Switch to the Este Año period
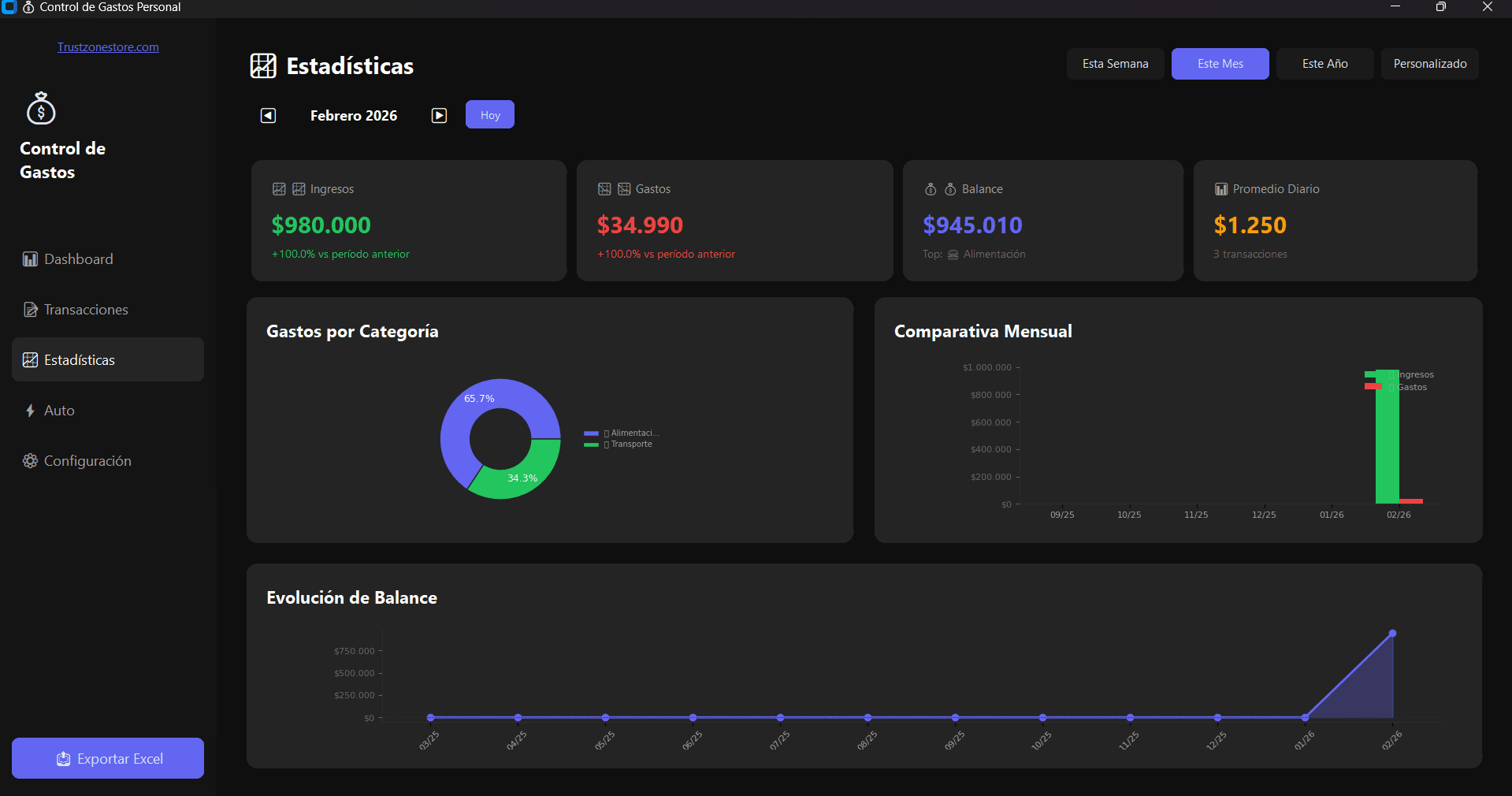 click(1324, 63)
